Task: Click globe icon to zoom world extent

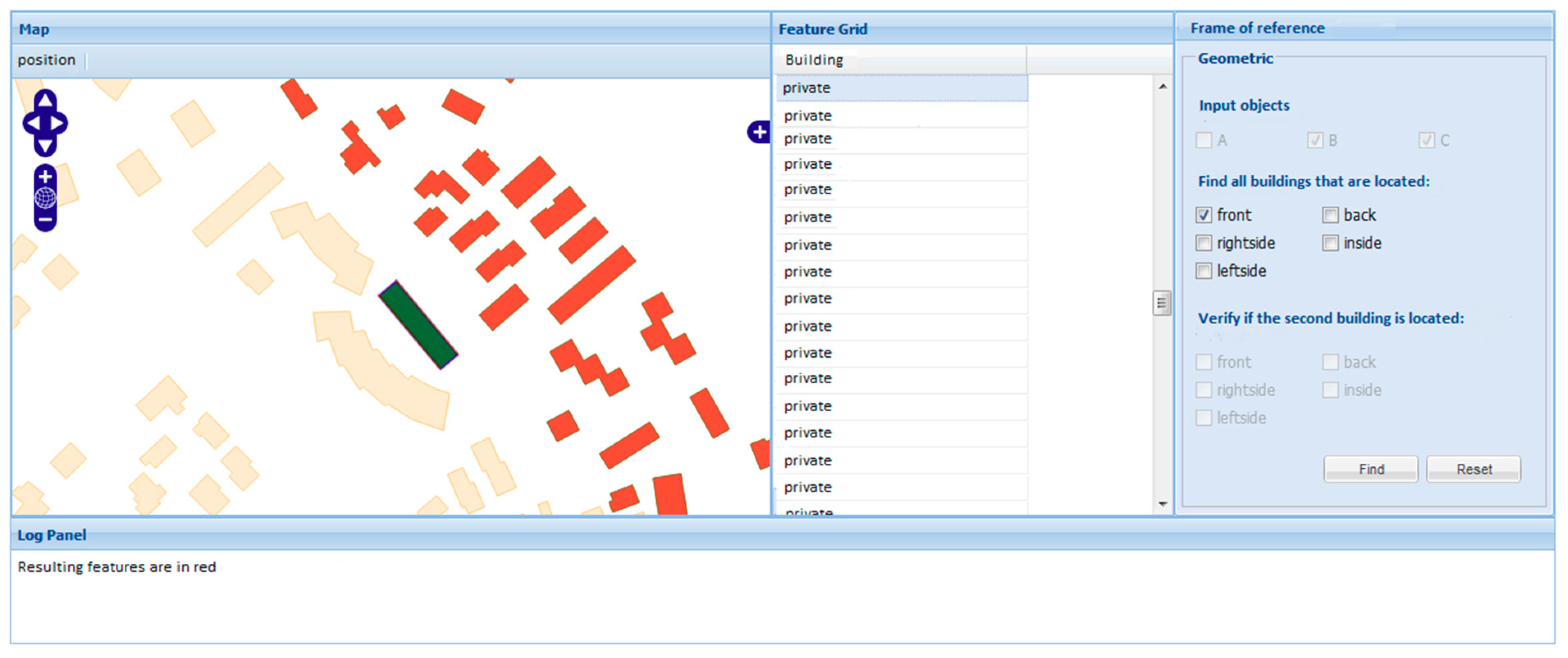Action: click(45, 198)
